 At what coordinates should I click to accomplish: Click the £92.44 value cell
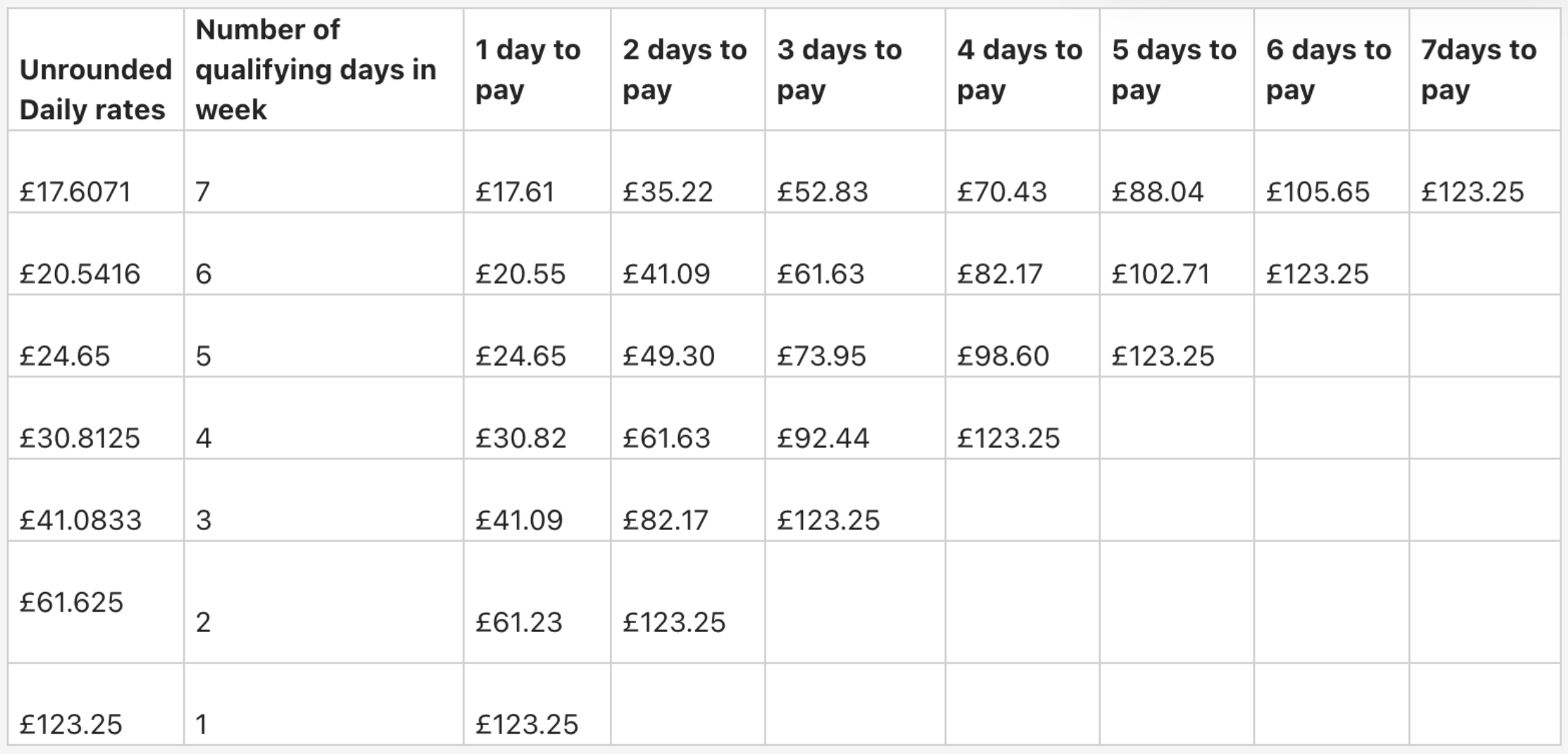(x=855, y=418)
